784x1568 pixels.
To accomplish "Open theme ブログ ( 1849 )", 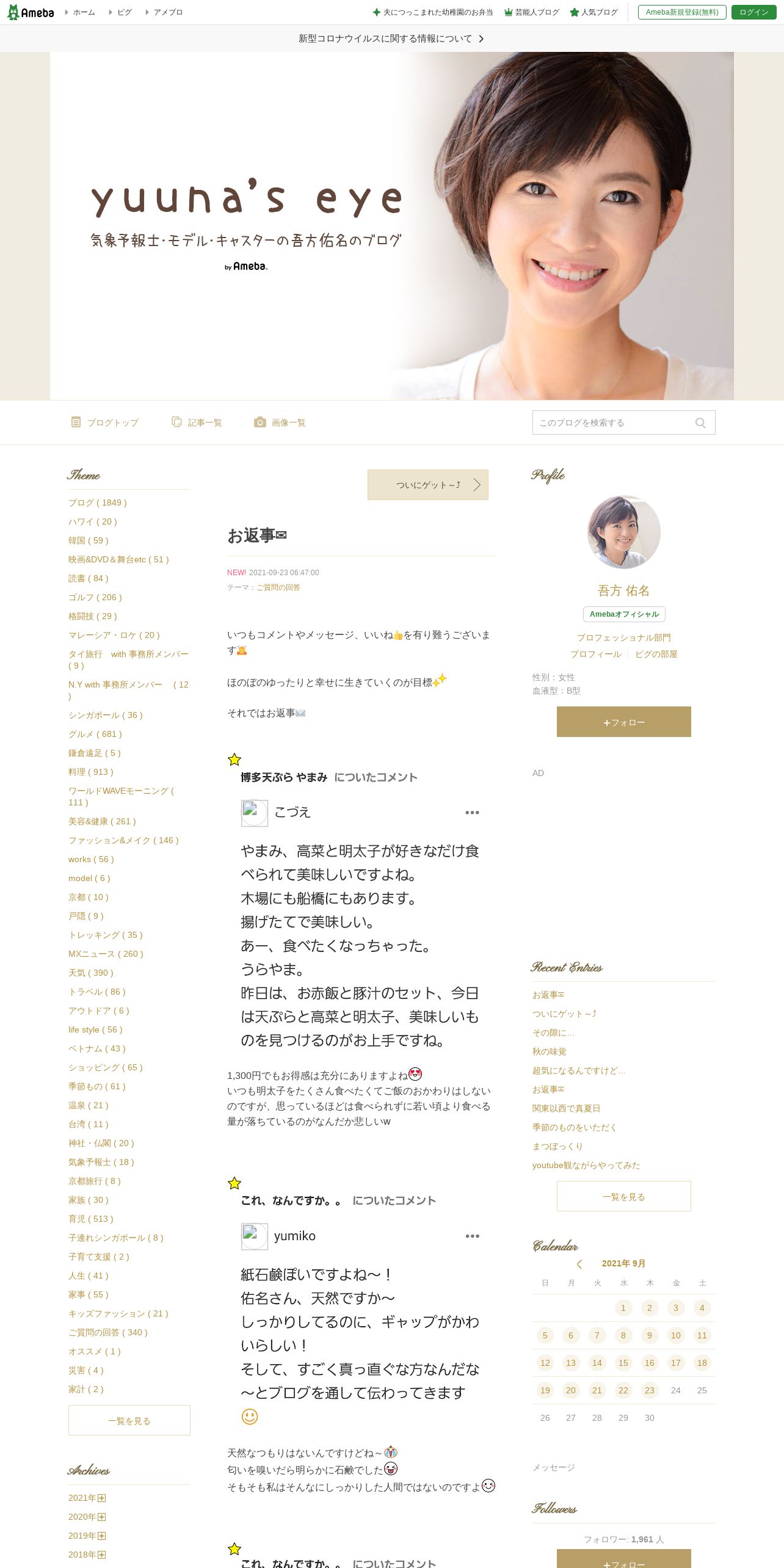I will (x=98, y=503).
